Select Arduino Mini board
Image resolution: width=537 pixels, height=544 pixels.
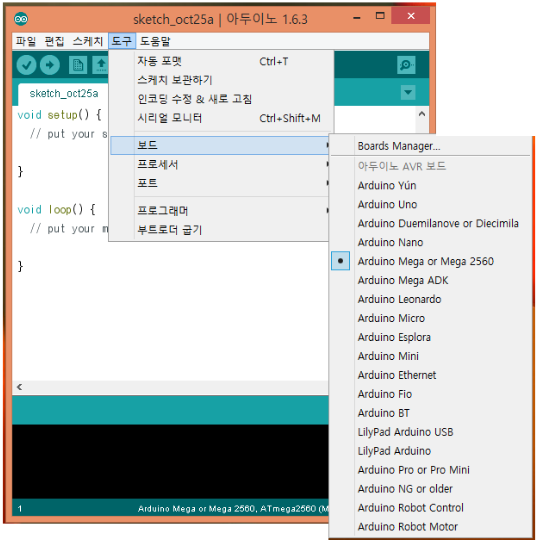pos(430,356)
